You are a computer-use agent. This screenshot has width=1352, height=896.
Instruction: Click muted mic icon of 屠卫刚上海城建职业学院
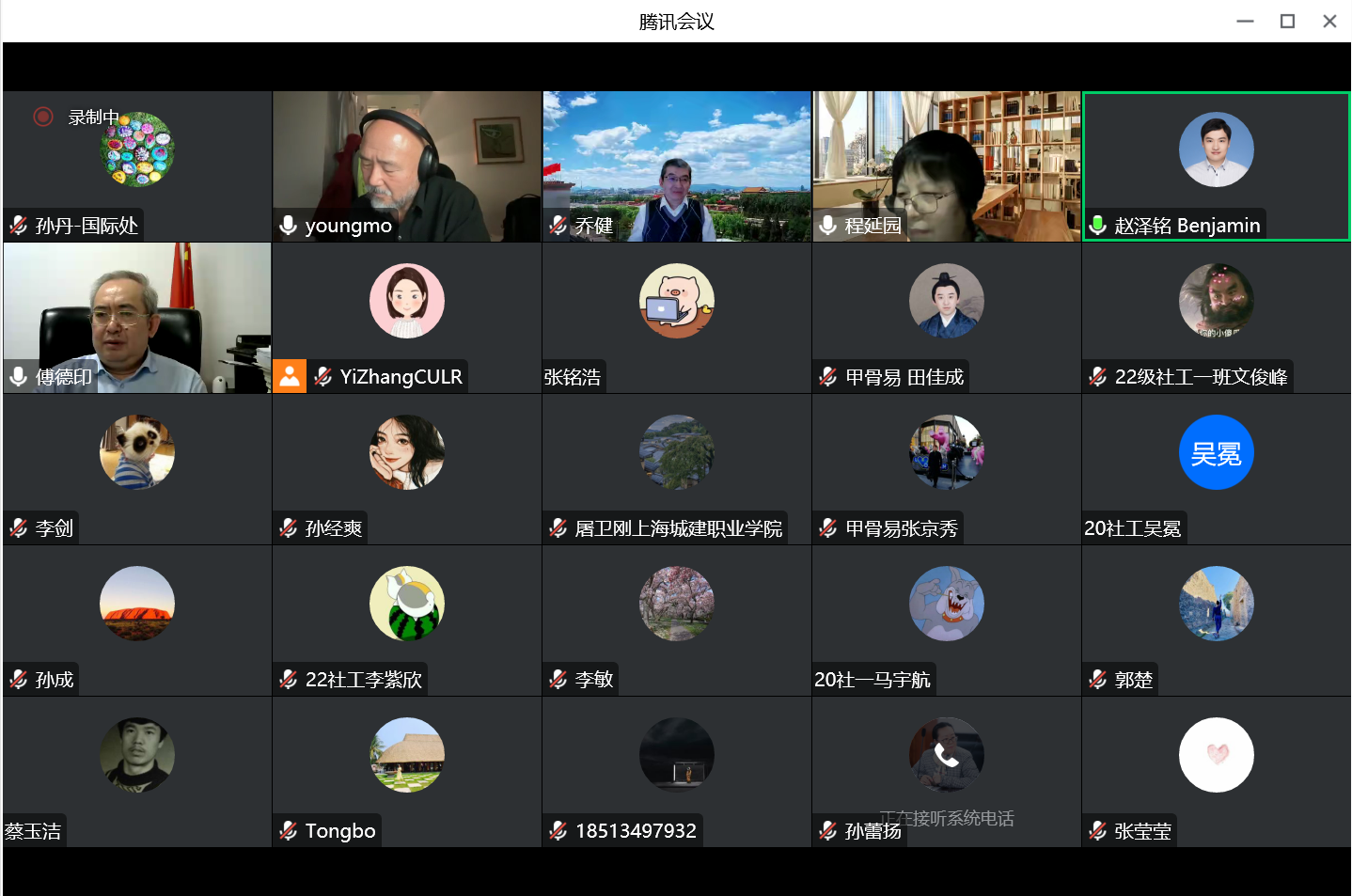point(558,528)
